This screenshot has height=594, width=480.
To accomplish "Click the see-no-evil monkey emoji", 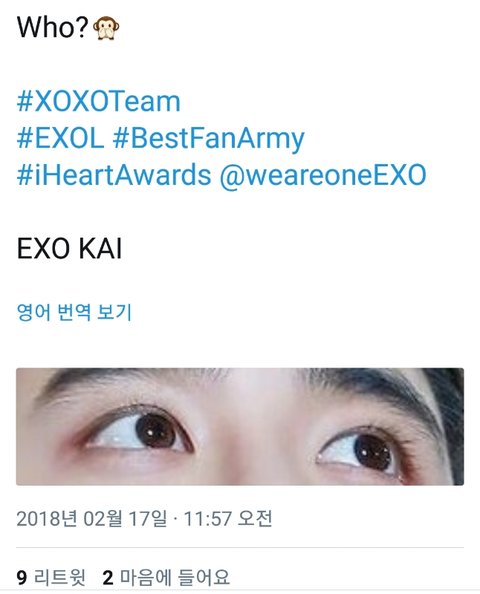I will pyautogui.click(x=106, y=28).
